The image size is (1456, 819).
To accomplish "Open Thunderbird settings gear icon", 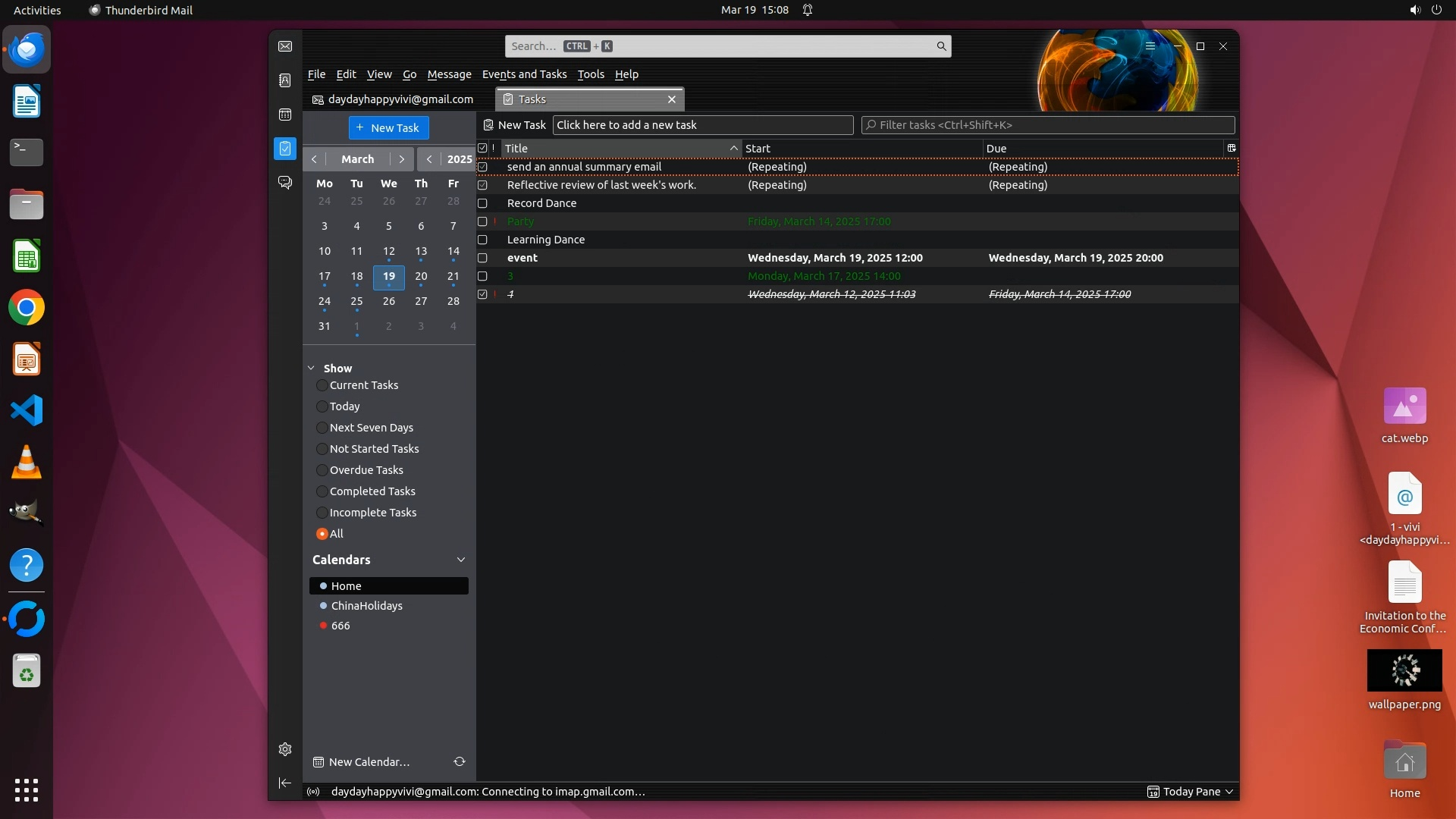I will 285,749.
